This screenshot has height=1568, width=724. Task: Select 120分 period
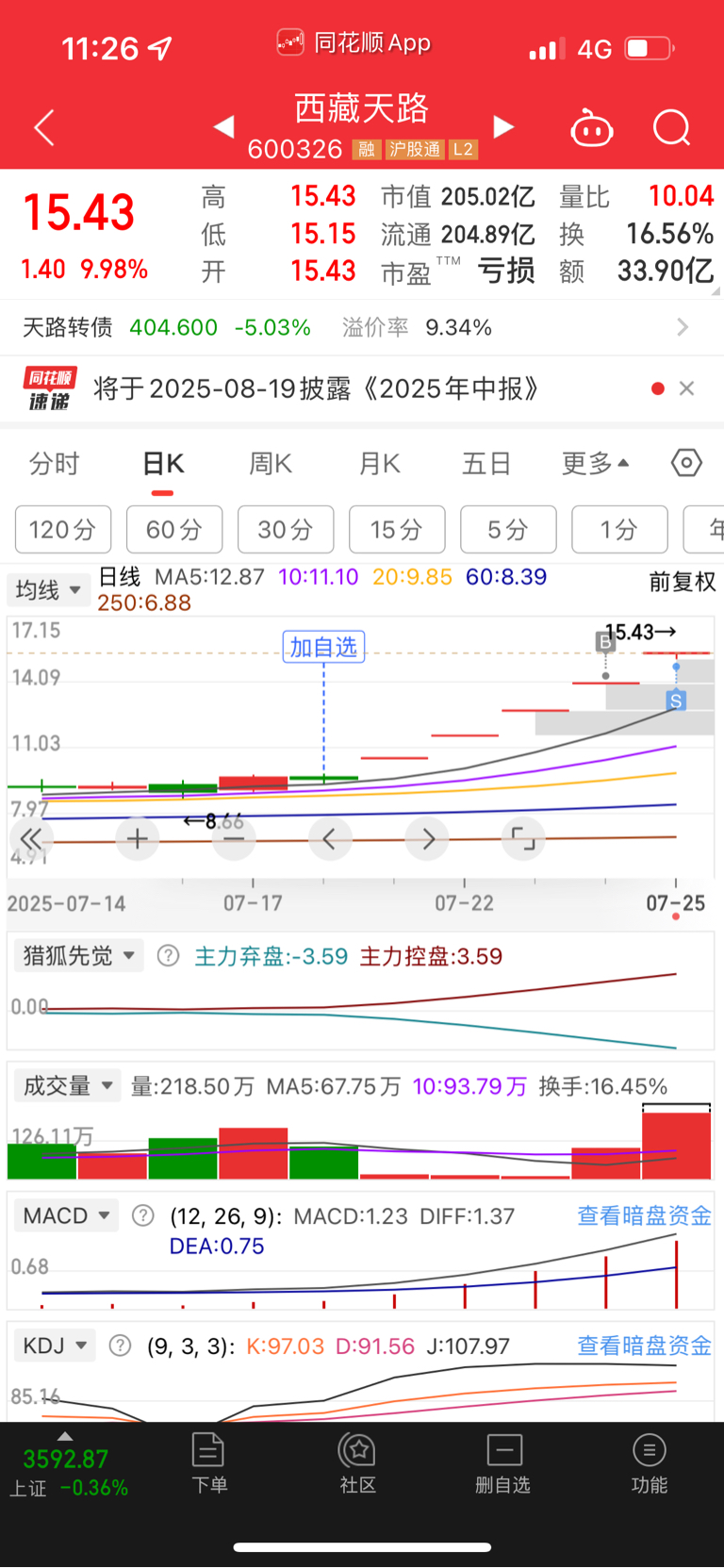point(63,529)
